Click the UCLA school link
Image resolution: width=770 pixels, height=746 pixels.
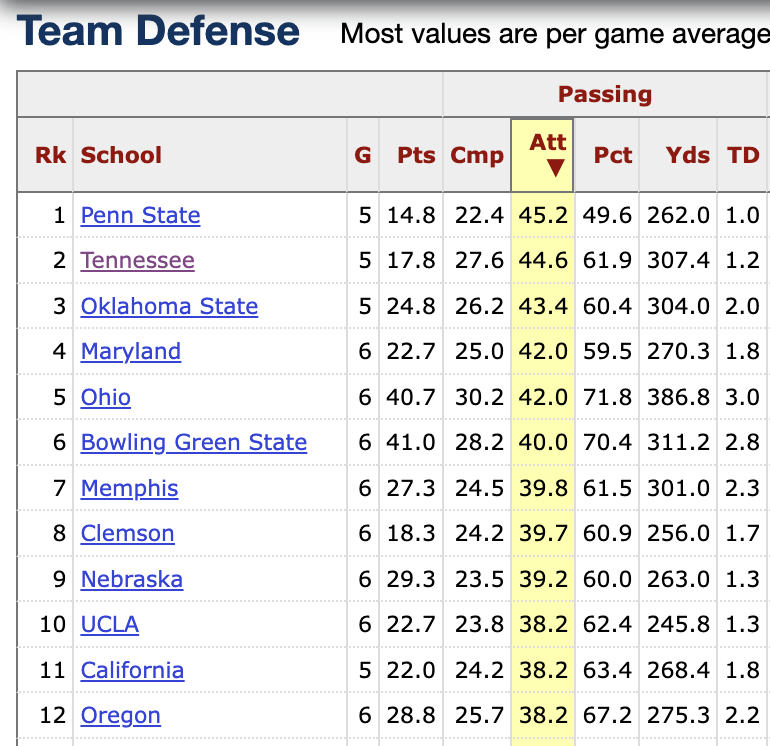pos(109,624)
